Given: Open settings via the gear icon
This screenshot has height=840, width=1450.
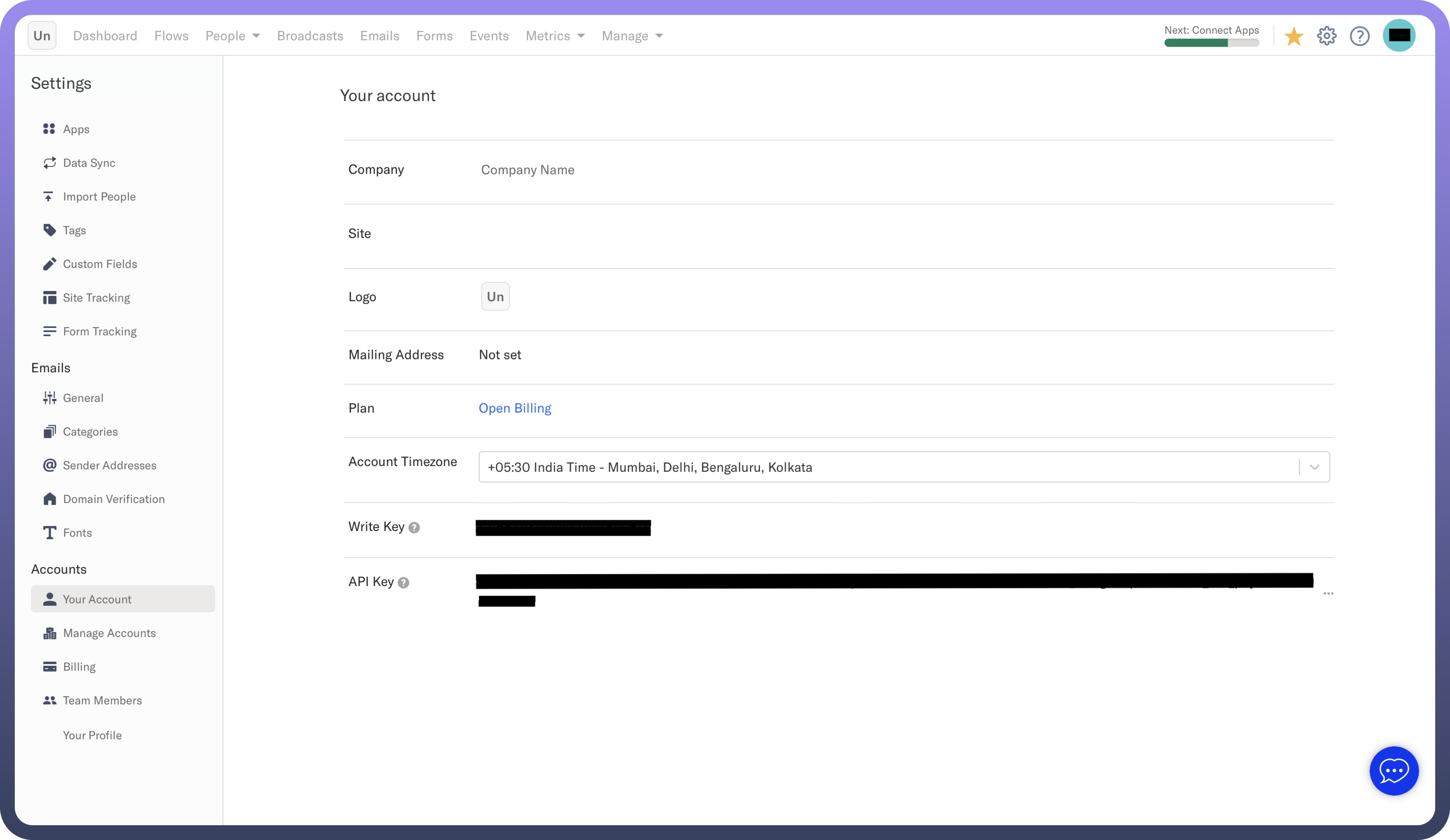Looking at the screenshot, I should point(1326,36).
